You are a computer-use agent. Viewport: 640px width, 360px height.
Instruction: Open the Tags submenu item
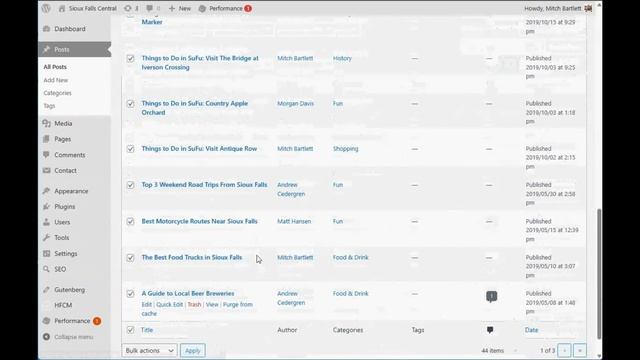pyautogui.click(x=49, y=106)
